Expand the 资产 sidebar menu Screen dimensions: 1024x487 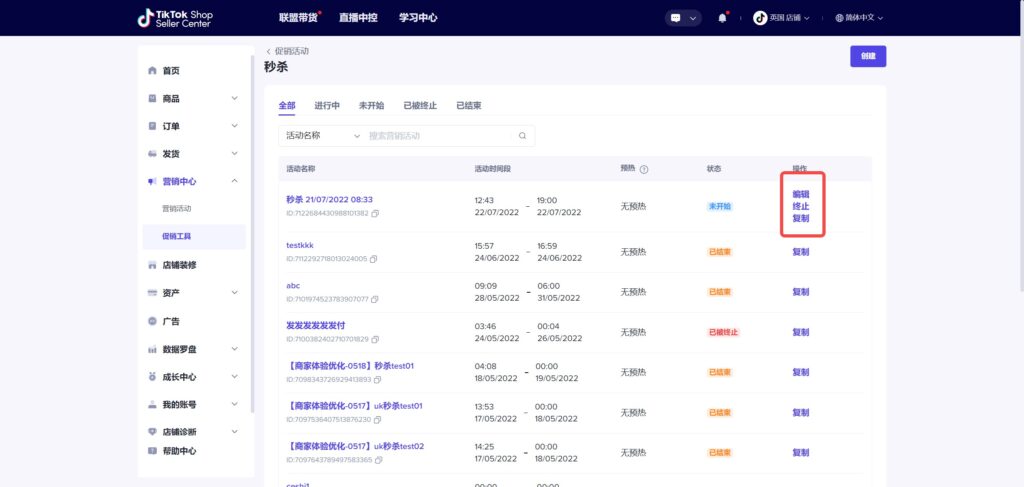coord(234,292)
